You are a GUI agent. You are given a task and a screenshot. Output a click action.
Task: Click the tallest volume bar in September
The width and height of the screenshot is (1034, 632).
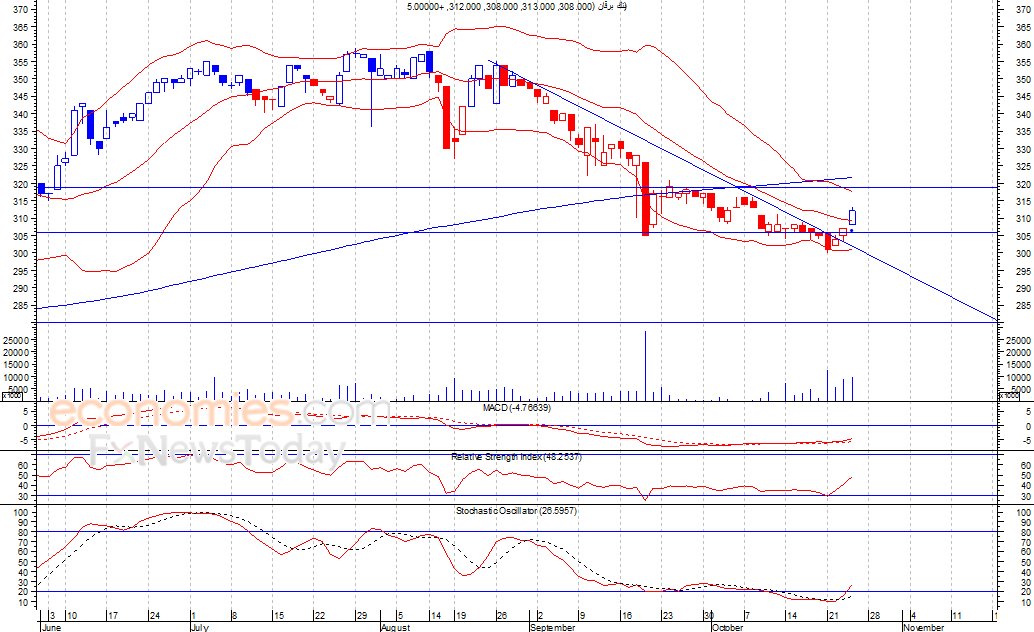pos(645,365)
